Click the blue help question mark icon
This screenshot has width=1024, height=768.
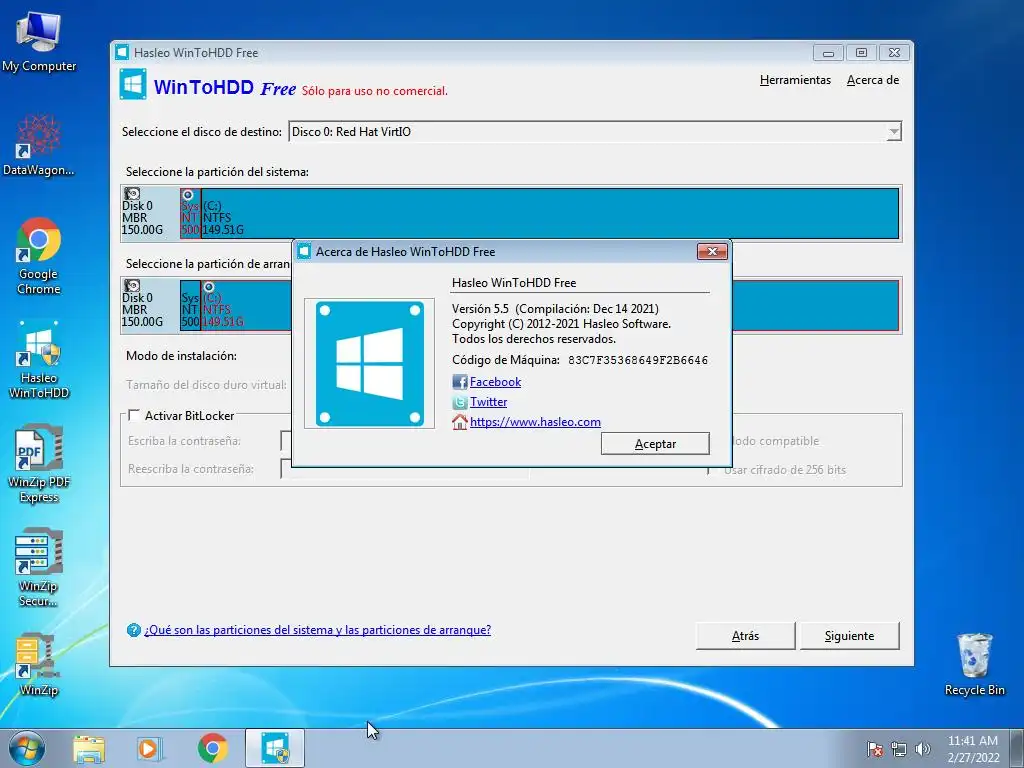point(134,630)
